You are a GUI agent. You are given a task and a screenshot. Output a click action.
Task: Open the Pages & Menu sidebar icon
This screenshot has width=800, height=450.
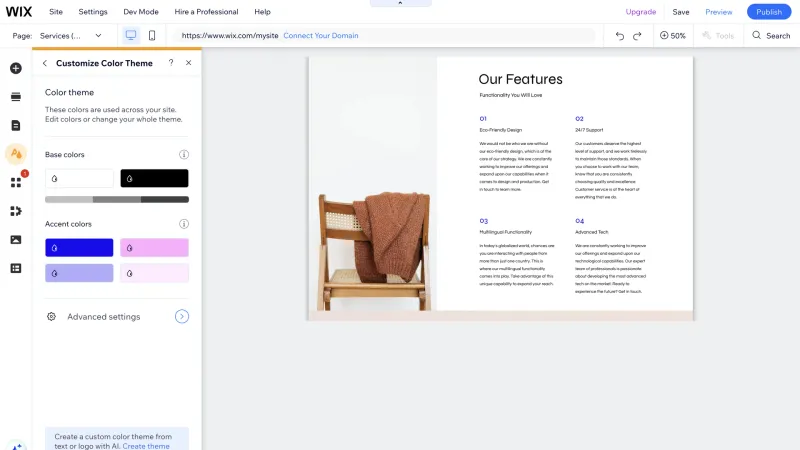tap(16, 126)
